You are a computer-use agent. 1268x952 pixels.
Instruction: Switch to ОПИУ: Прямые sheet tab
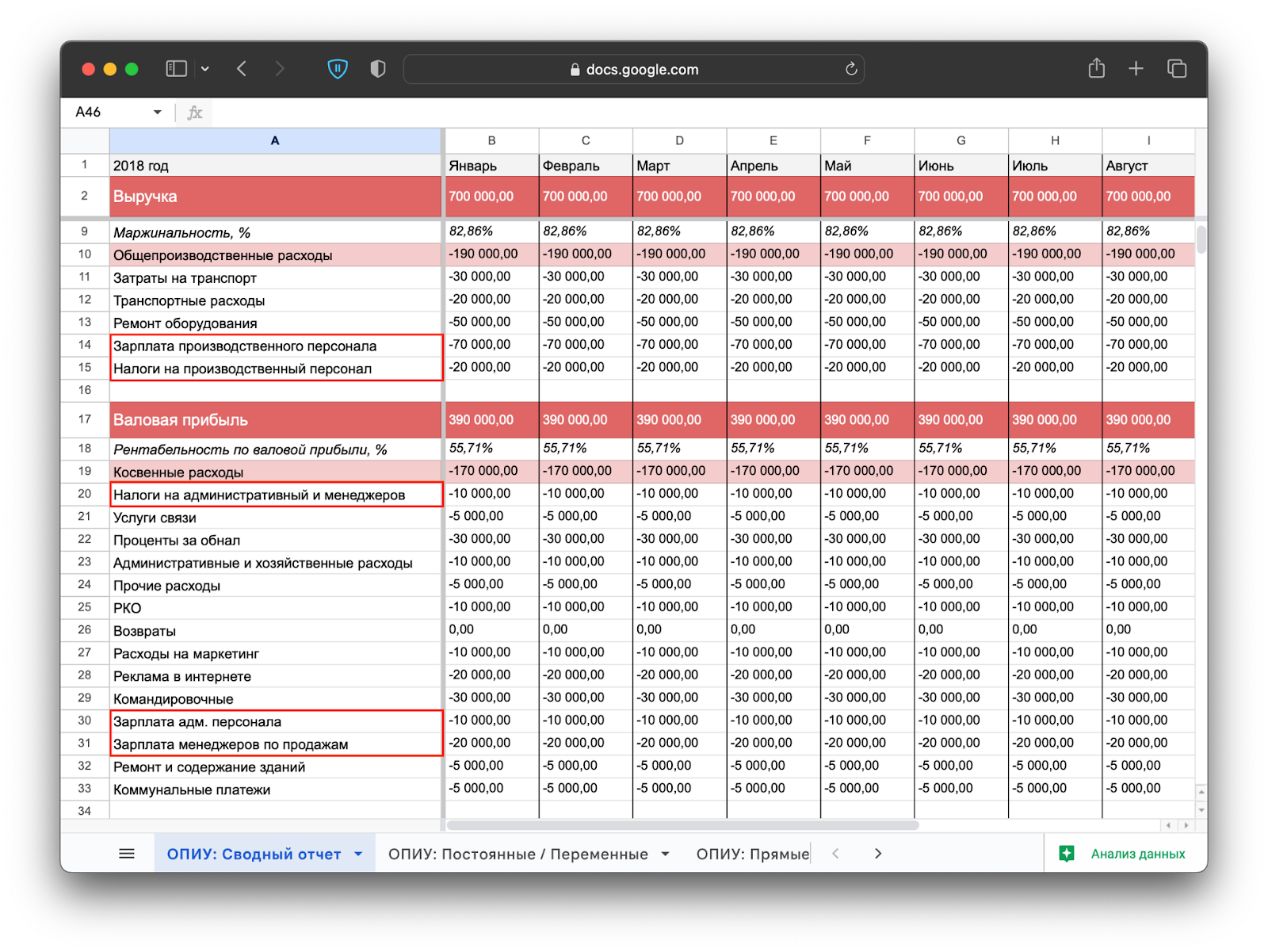752,854
